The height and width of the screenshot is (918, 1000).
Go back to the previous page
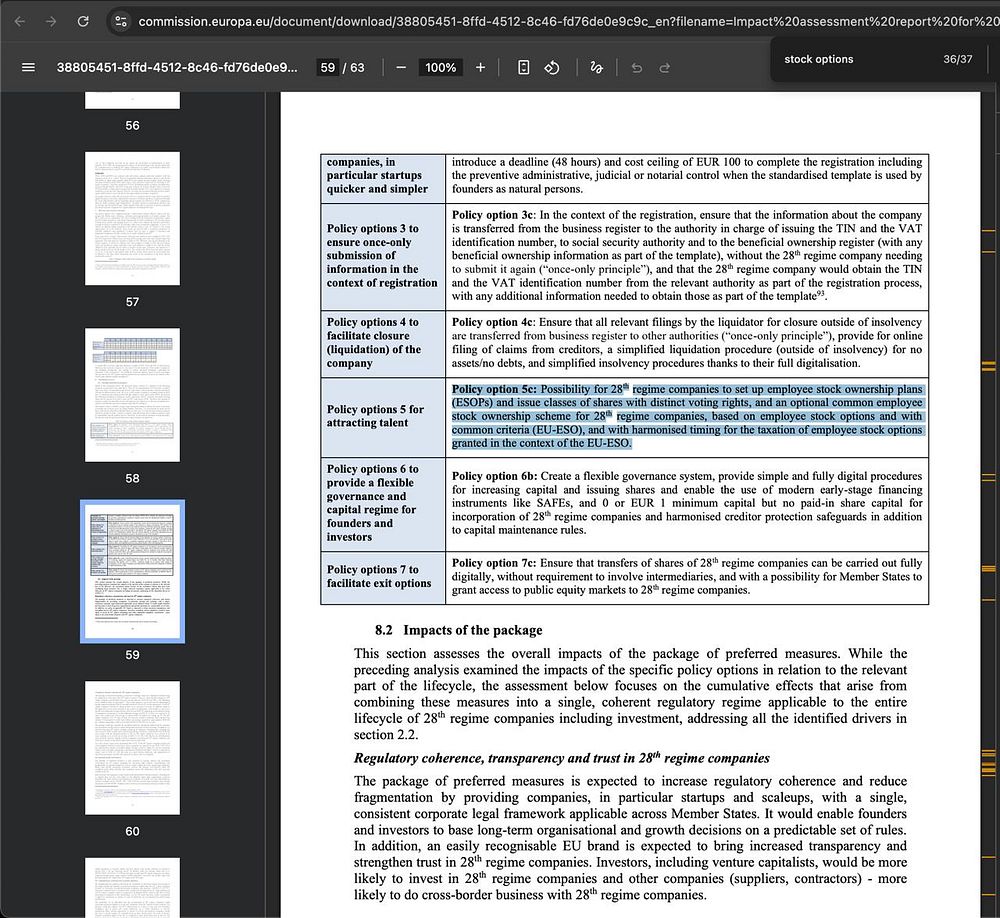pyautogui.click(x=20, y=21)
